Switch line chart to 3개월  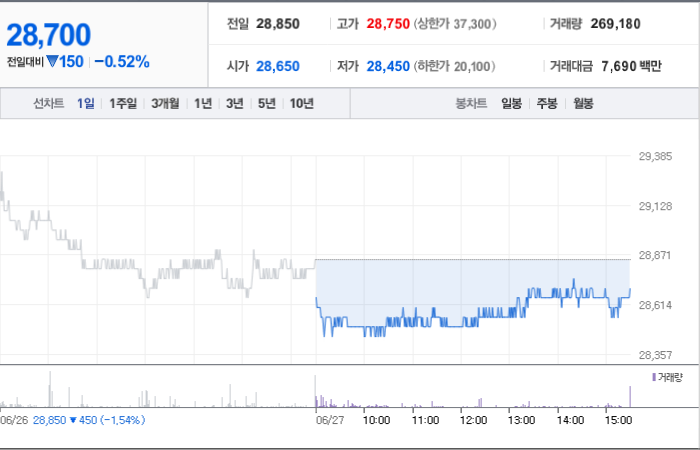[165, 104]
